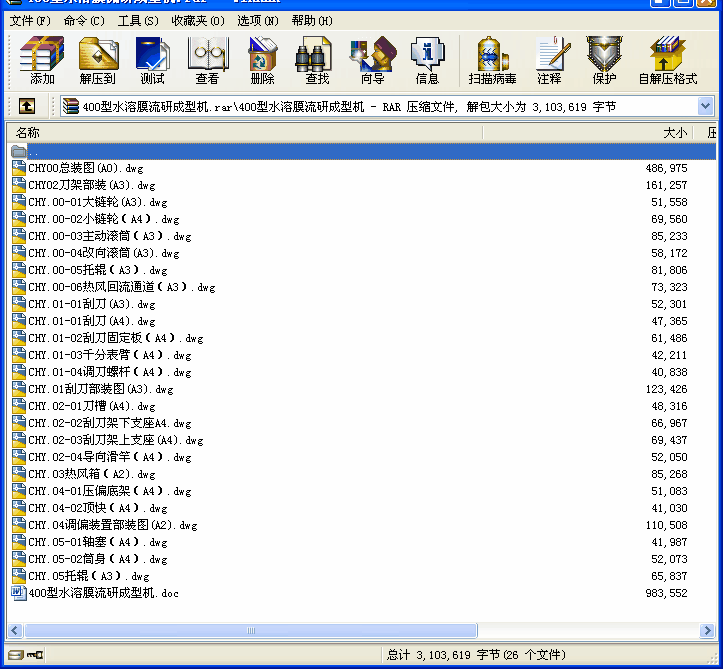This screenshot has width=723, height=669.
Task: Open the 查看 (View) tool
Action: [207, 60]
